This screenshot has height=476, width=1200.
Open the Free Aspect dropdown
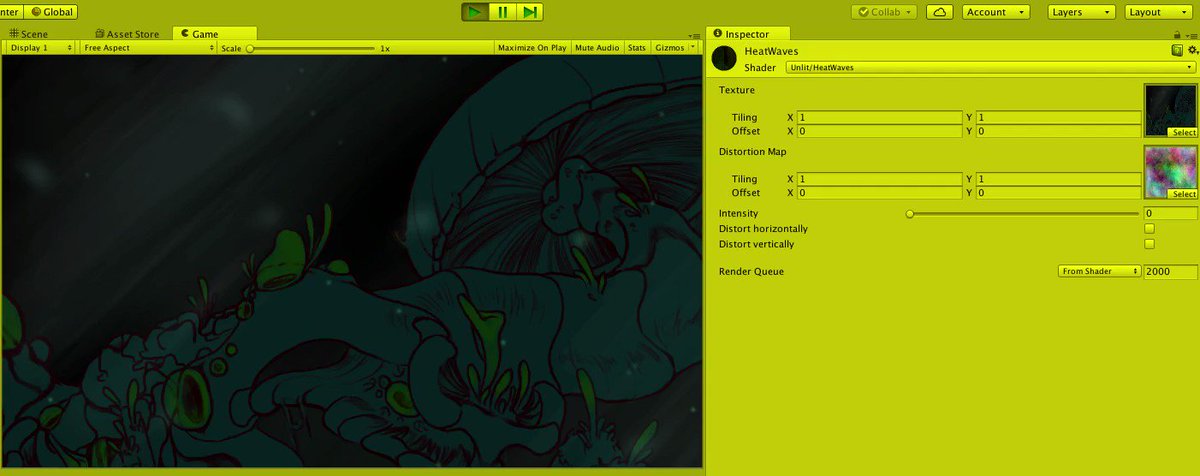146,47
